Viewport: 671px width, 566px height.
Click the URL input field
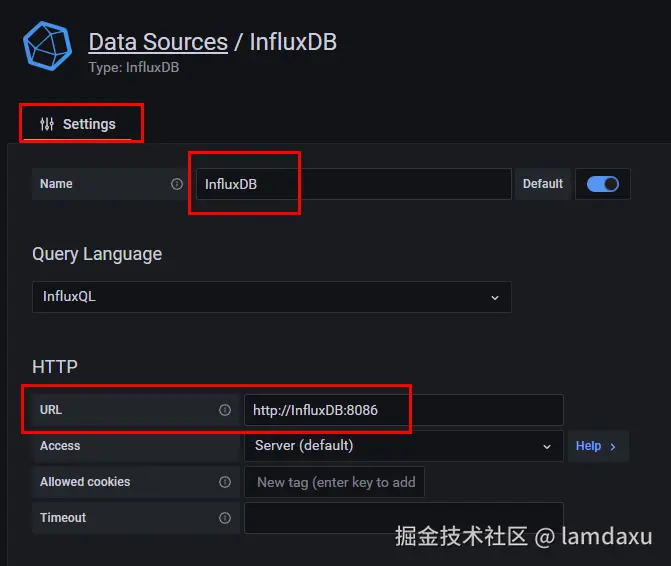pos(403,410)
